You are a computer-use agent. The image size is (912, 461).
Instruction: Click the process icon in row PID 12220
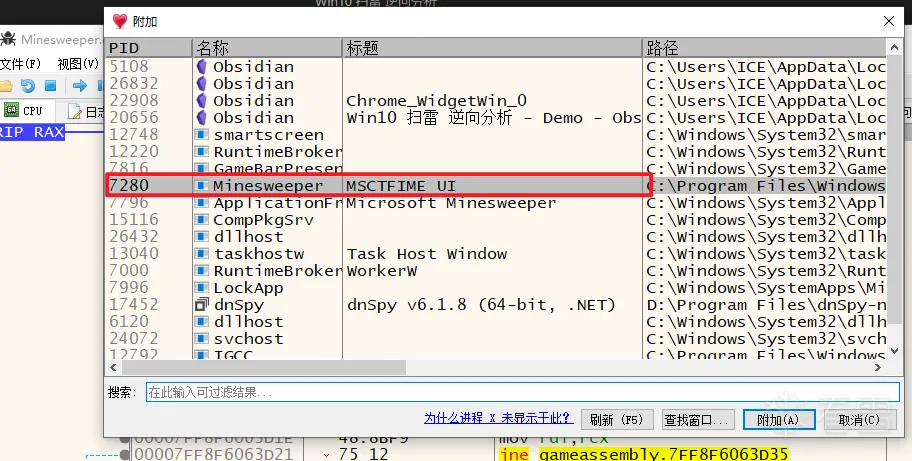pos(201,152)
